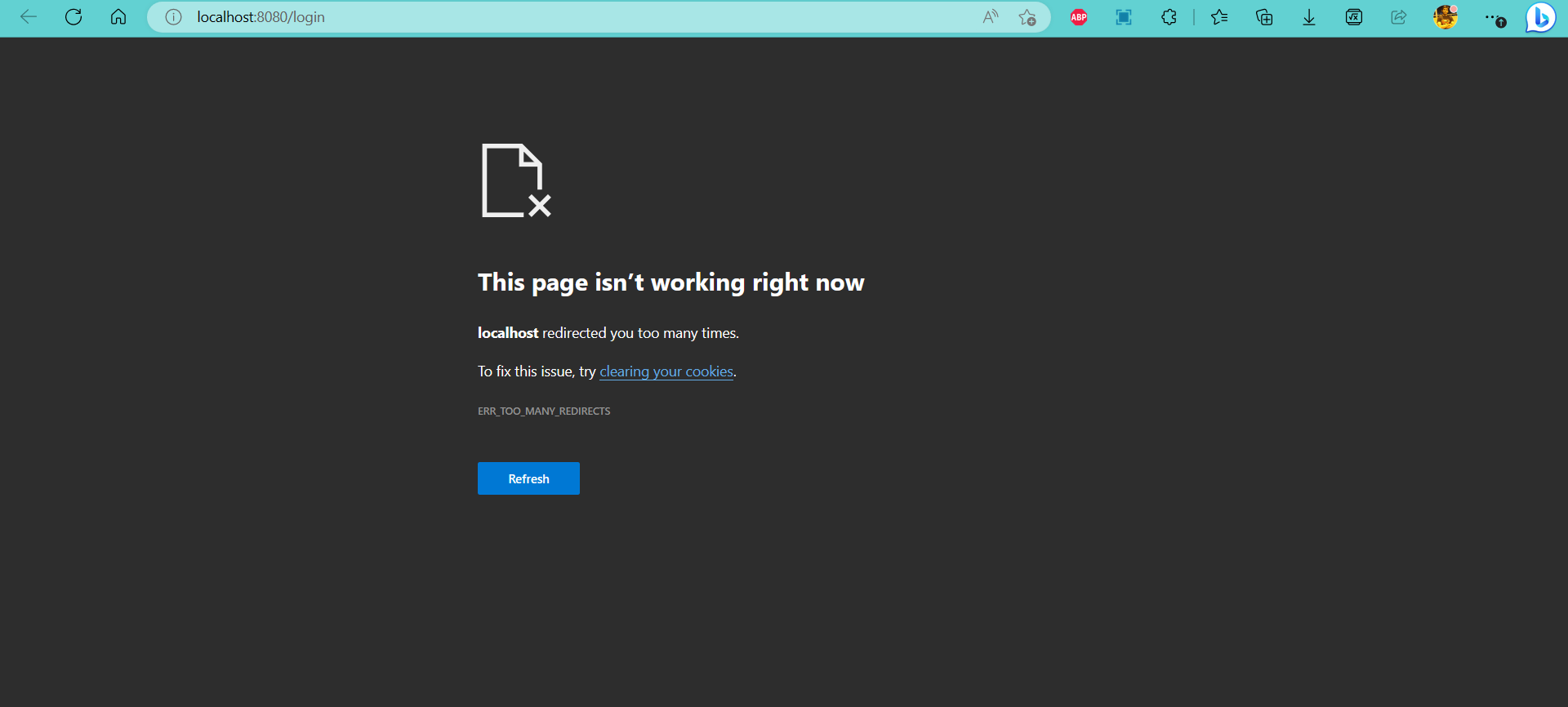Select the ERR_TOO_MANY_REDIRECTS error code text

point(544,411)
